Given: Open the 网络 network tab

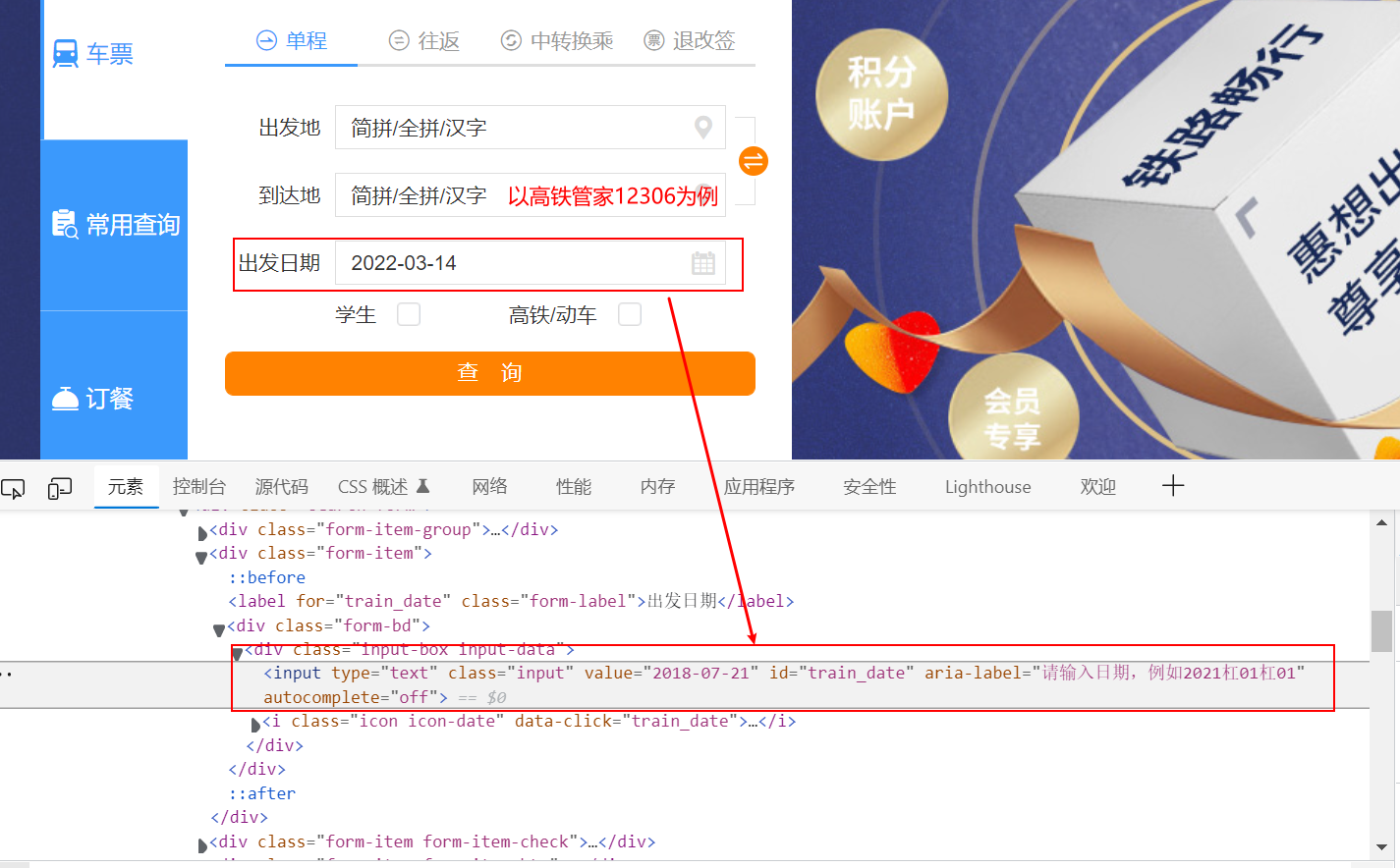Looking at the screenshot, I should (x=490, y=486).
